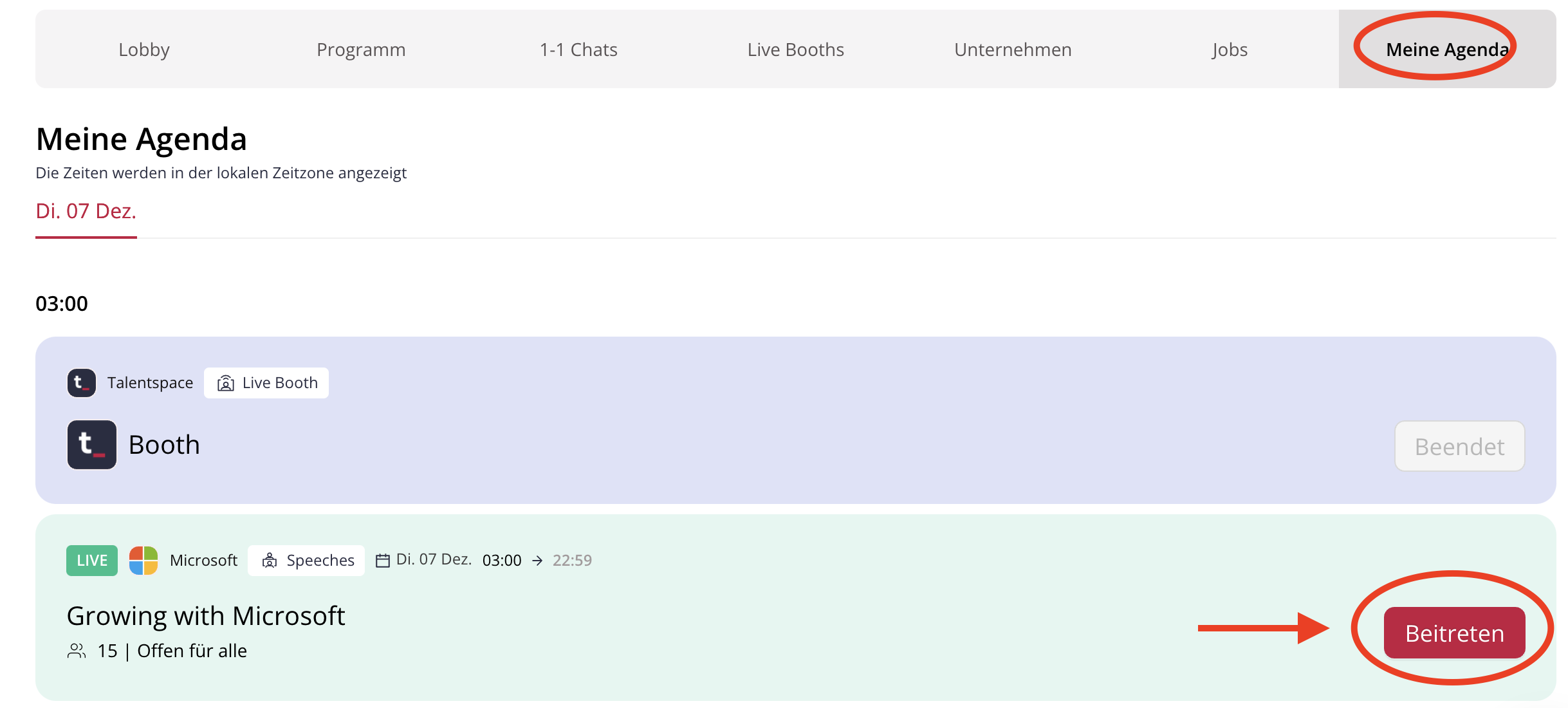Open the 1-1 Chats tab
This screenshot has width=1568, height=708.
click(x=578, y=50)
